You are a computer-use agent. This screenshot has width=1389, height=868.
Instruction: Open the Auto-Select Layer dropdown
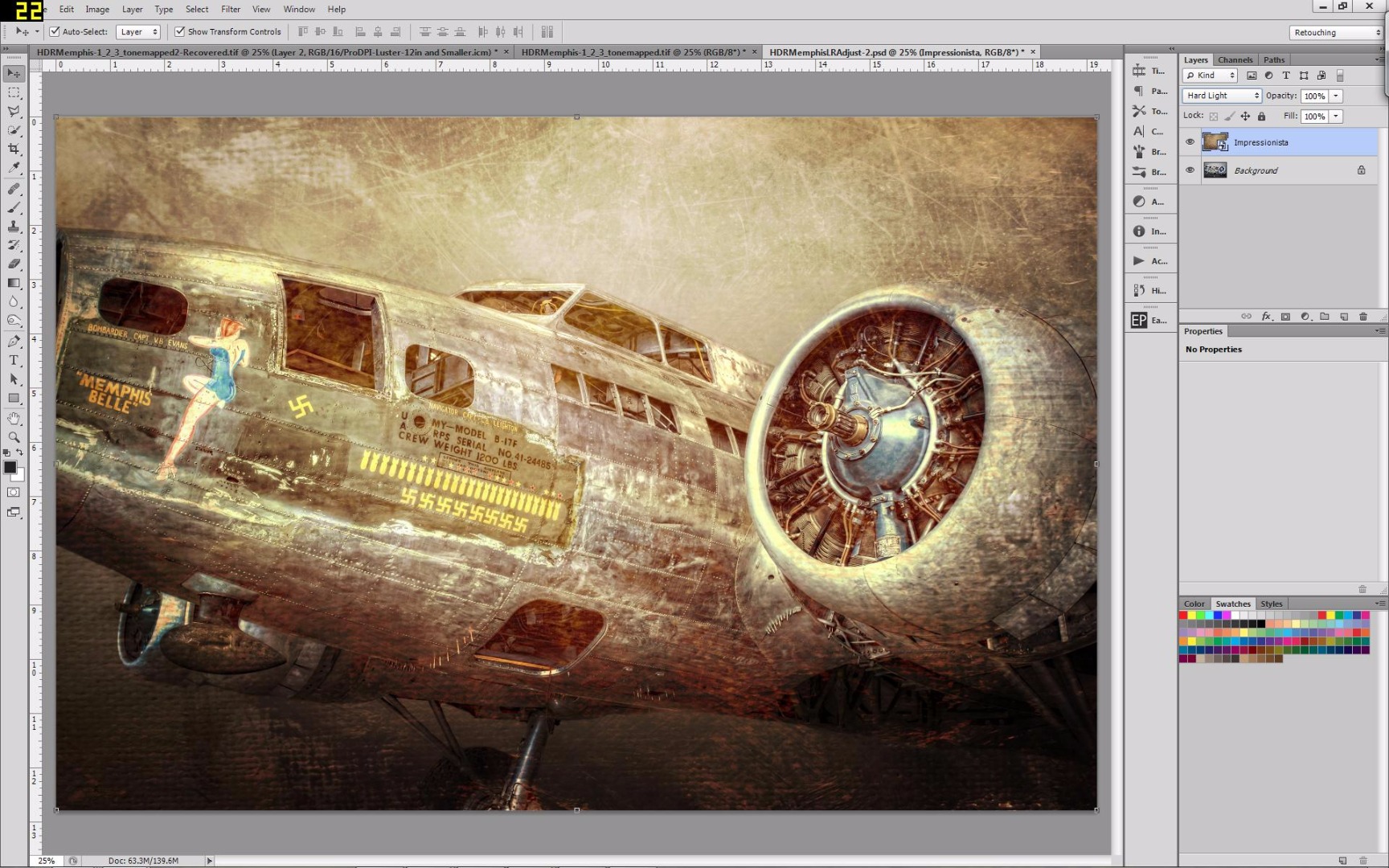(x=137, y=32)
